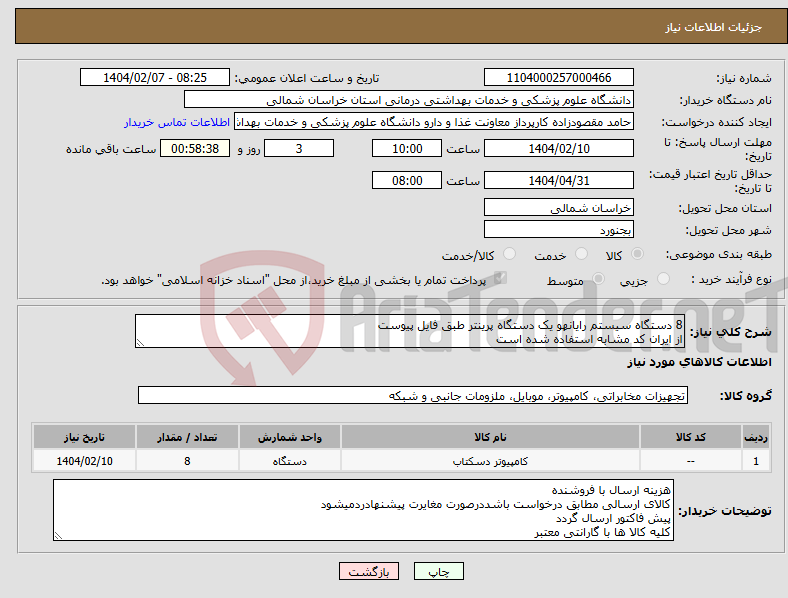This screenshot has height=598, width=788.
Task: Select the متوسط purchase type radio
Action: [x=598, y=278]
